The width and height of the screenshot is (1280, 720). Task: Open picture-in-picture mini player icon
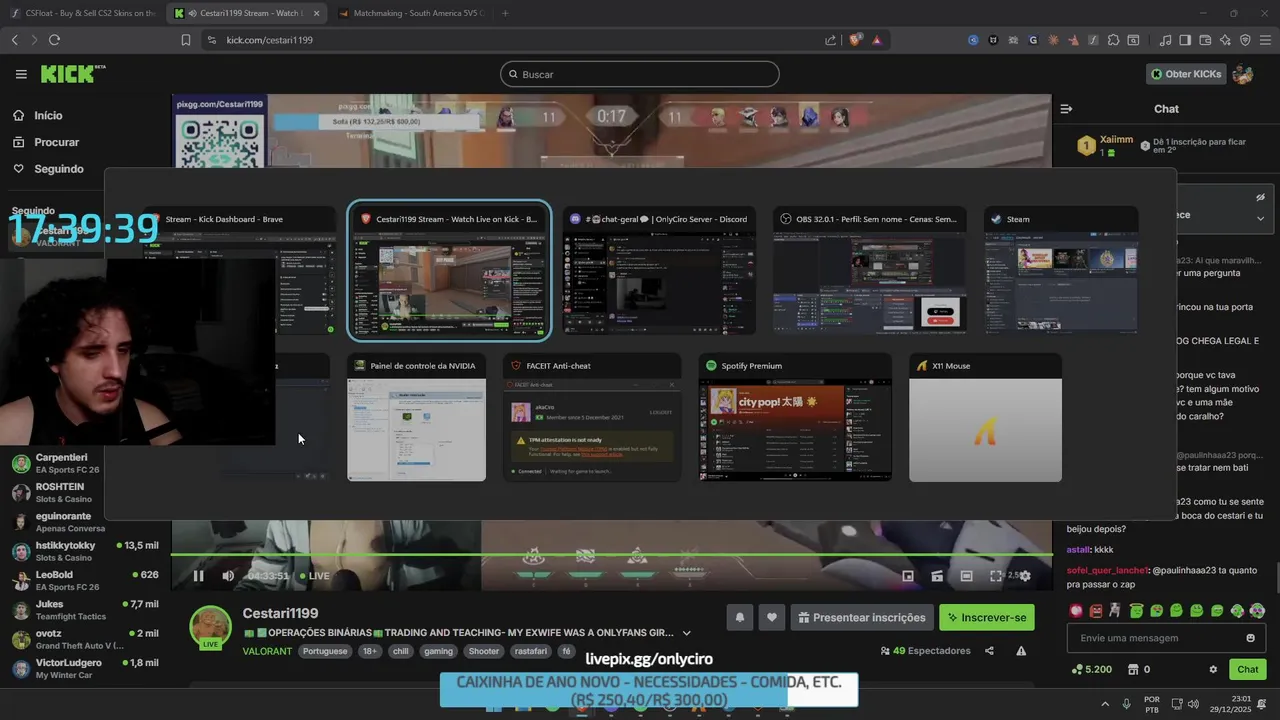click(x=908, y=576)
